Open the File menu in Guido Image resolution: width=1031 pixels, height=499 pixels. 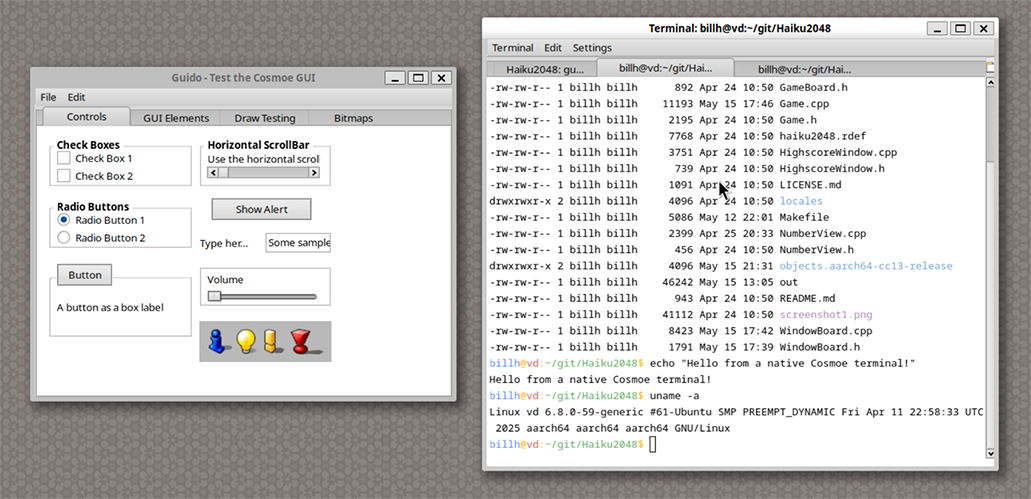tap(48, 97)
